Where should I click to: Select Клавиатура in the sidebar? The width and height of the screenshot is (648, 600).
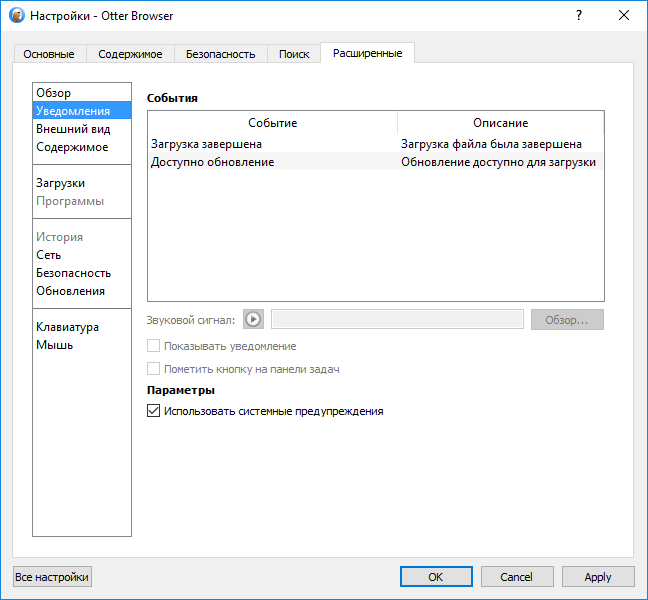pyautogui.click(x=82, y=327)
